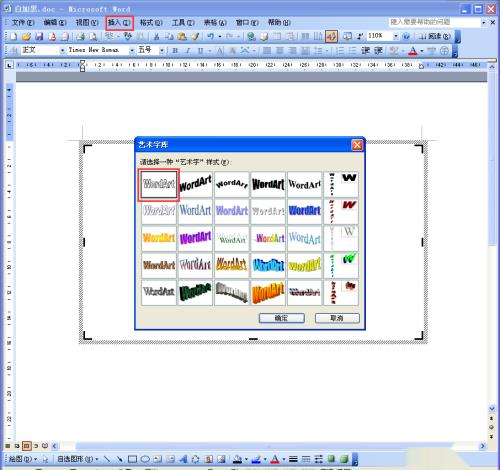Open the 绘图 Draw menu dropdown
The image size is (500, 470).
point(22,459)
